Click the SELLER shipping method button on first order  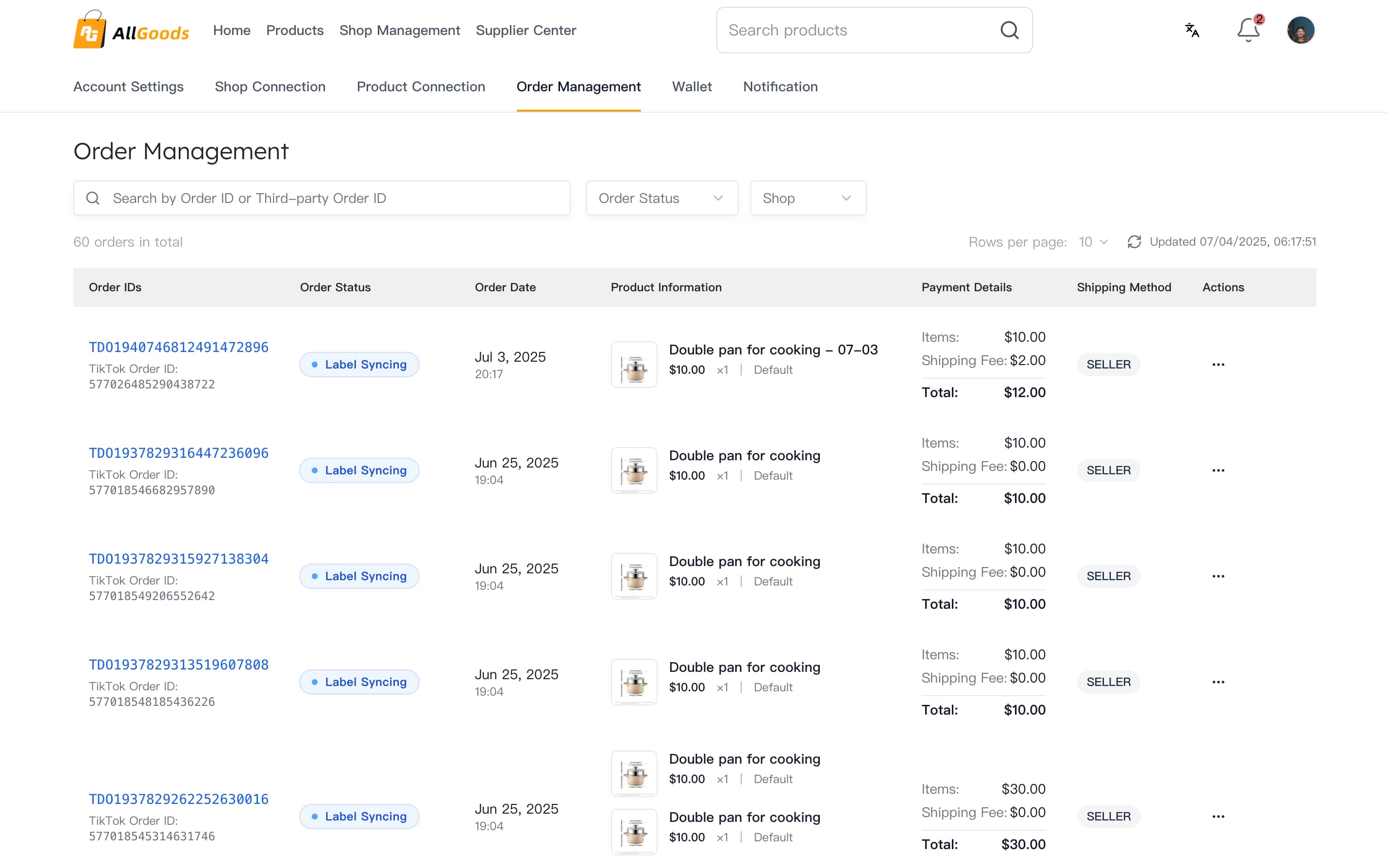(x=1107, y=364)
